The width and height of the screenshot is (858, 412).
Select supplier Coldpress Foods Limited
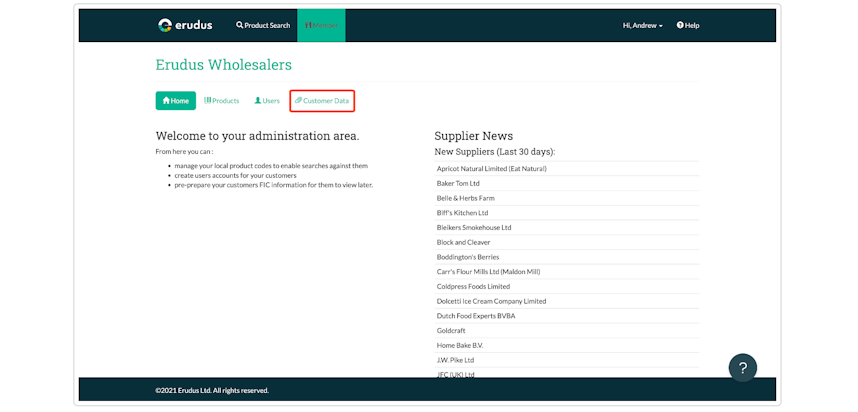pos(566,287)
